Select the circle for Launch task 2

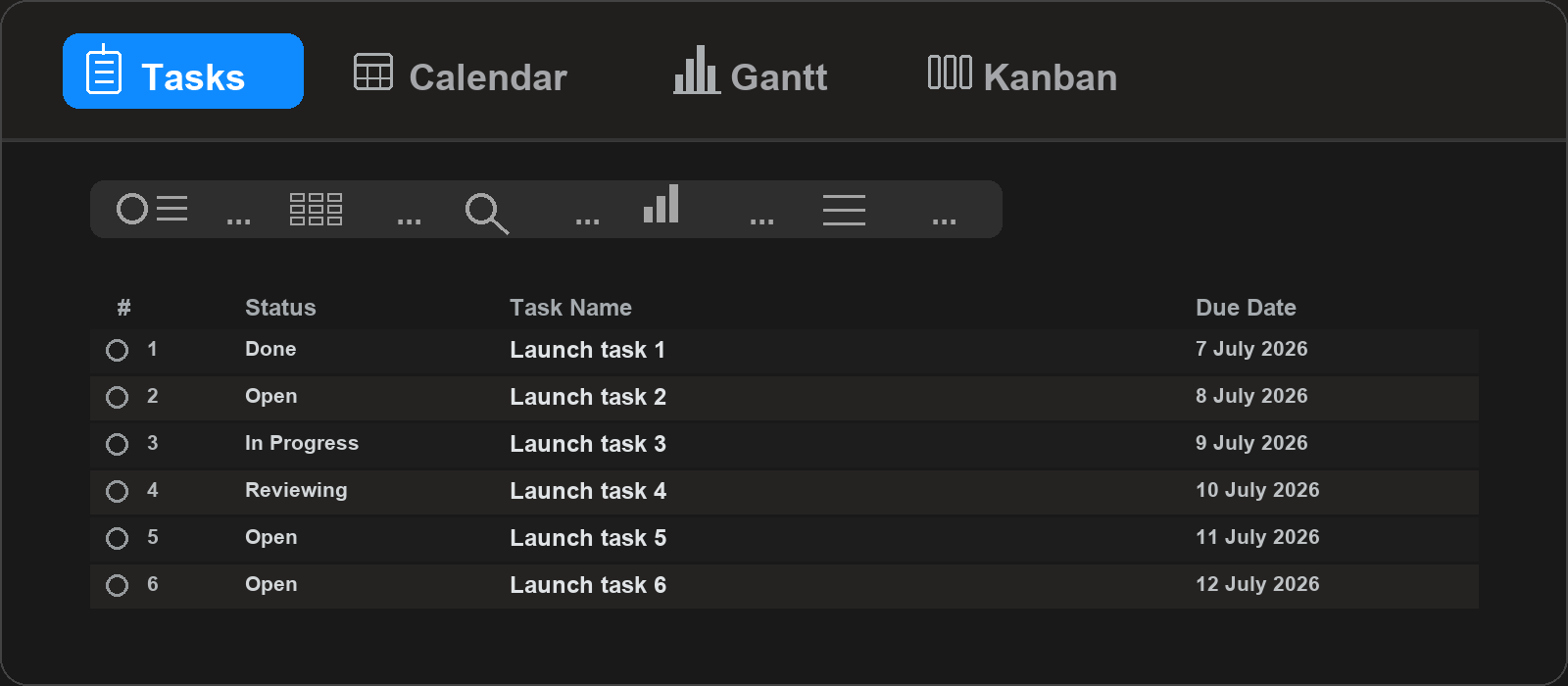click(117, 397)
